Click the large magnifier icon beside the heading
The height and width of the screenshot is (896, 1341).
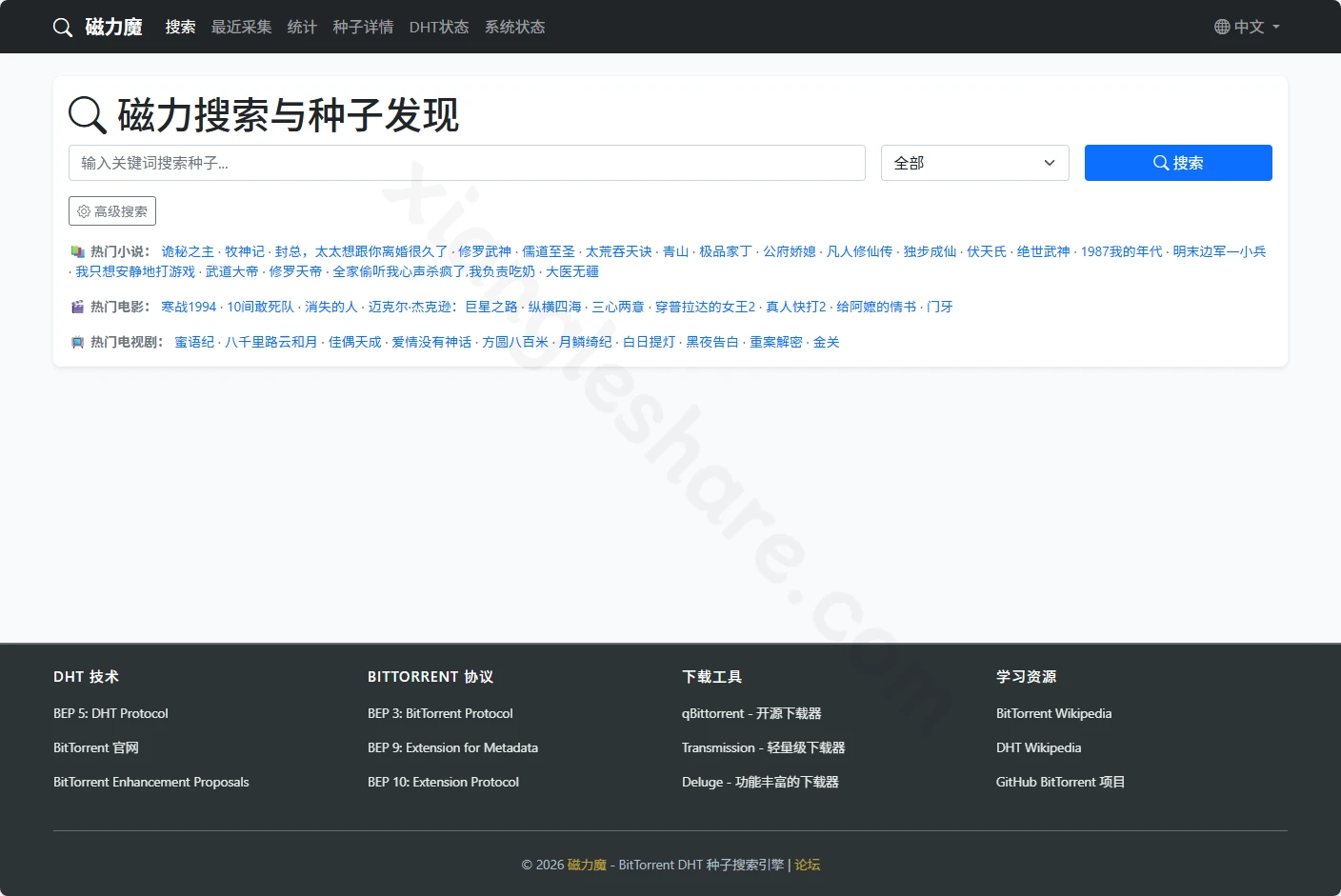[x=88, y=115]
